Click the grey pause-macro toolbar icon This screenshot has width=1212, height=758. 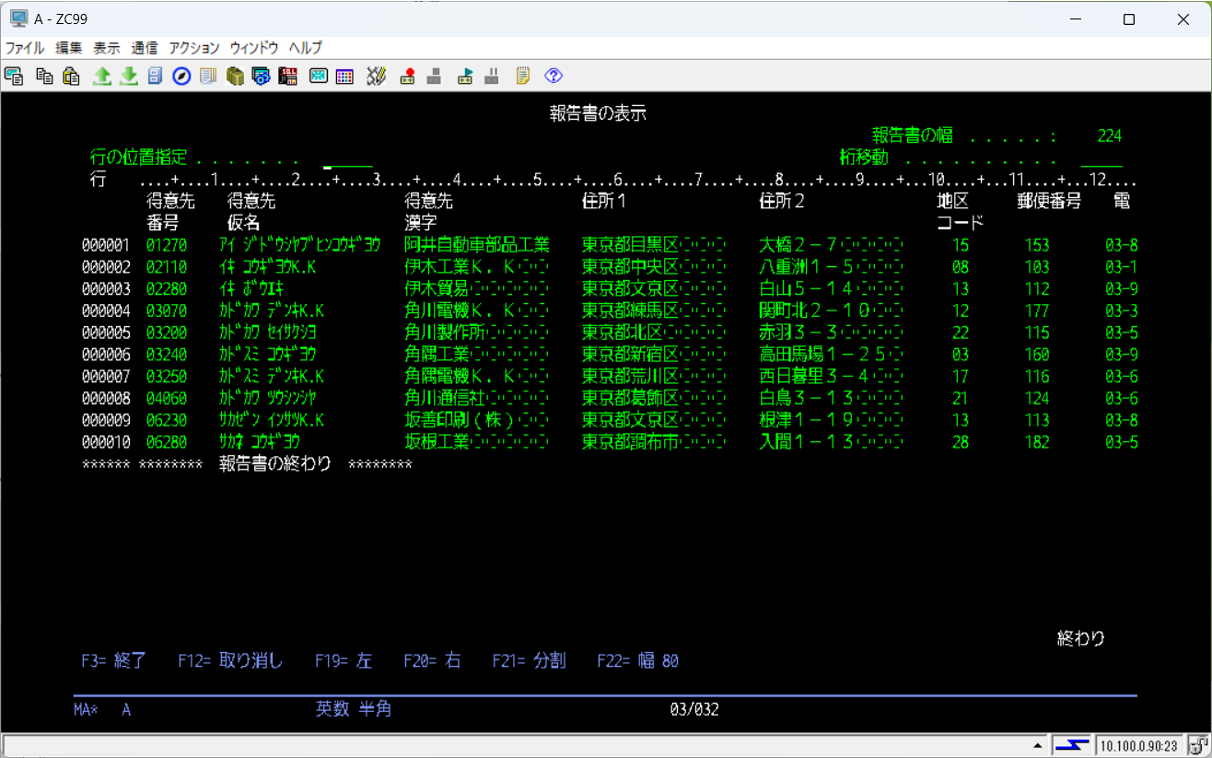click(x=492, y=76)
